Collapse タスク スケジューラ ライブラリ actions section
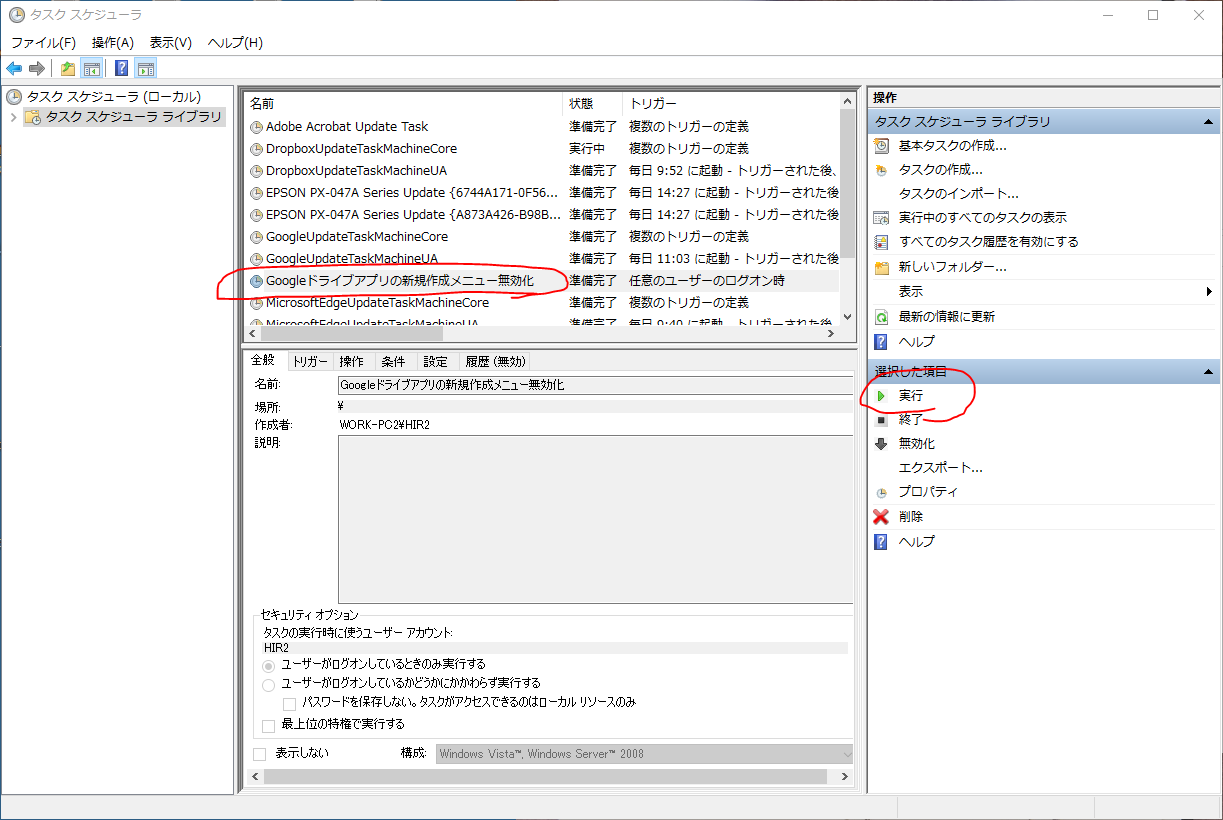This screenshot has width=1223, height=820. [1208, 122]
